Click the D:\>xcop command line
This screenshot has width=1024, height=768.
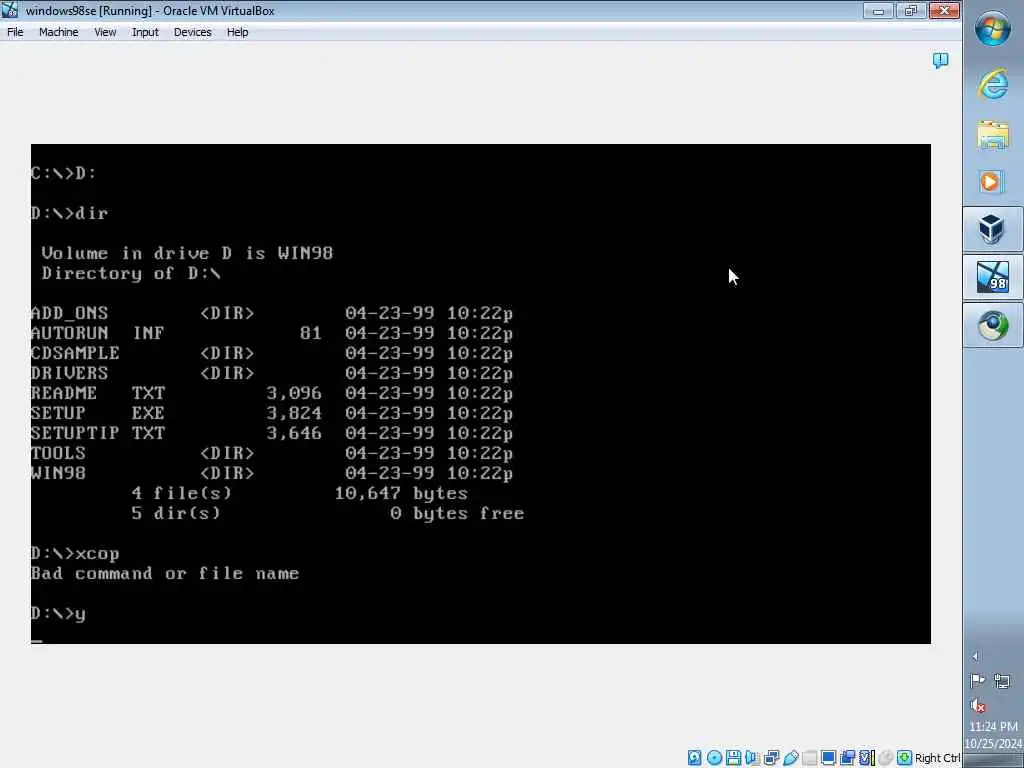tap(75, 554)
